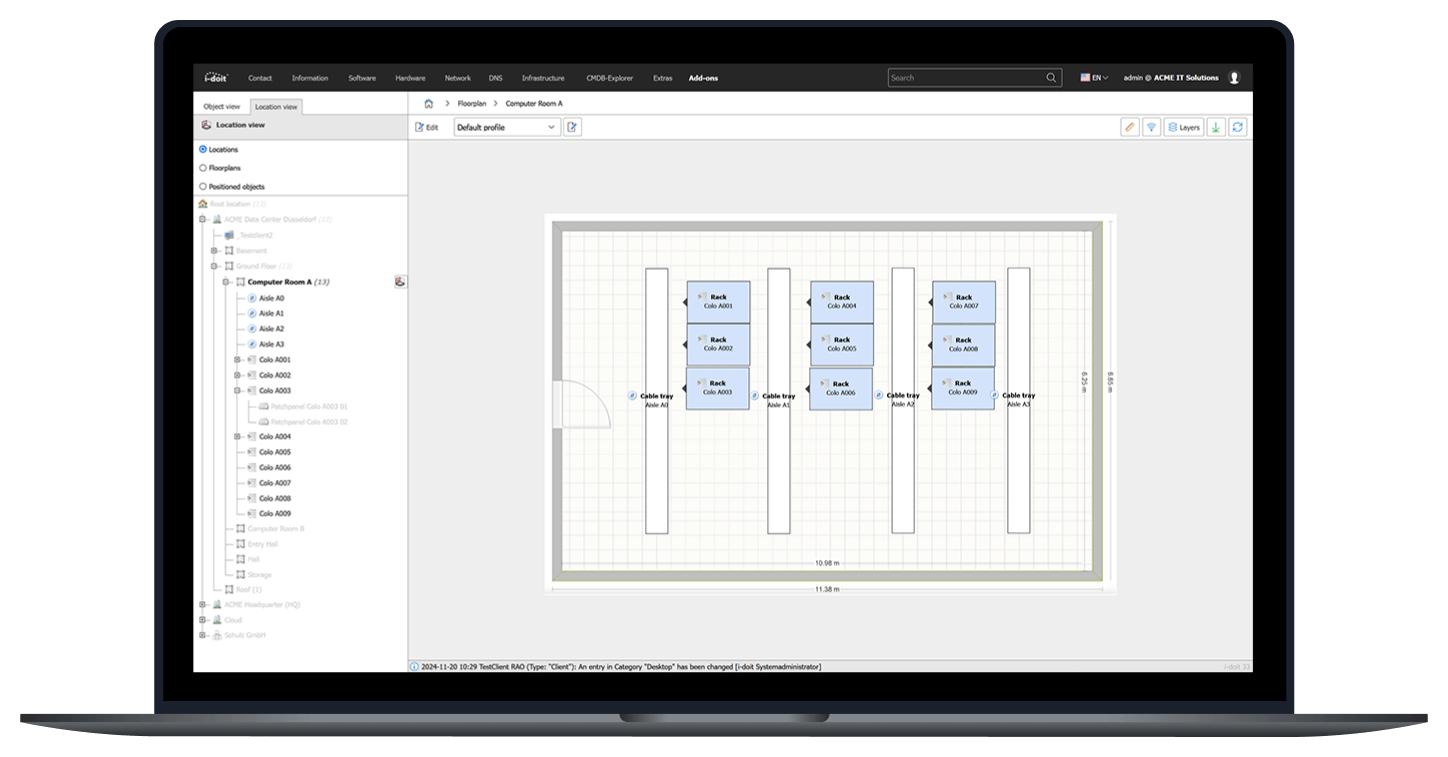This screenshot has height=757, width=1448.
Task: Open the DNS menu
Action: (496, 78)
